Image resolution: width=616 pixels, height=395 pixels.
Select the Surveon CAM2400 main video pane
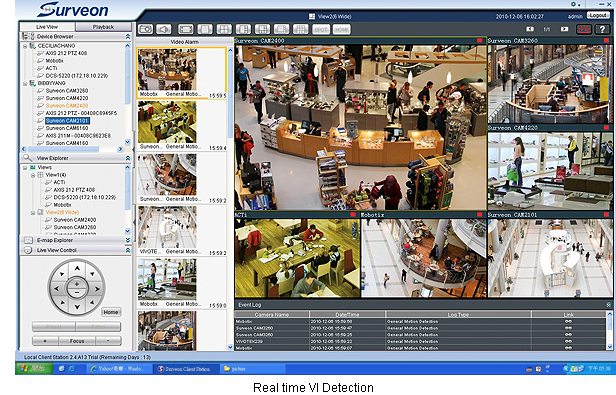[360, 127]
